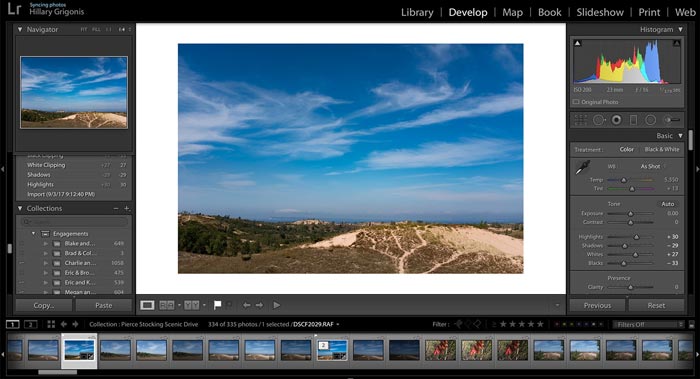Flag the photo as picked
This screenshot has width=700, height=379.
217,305
